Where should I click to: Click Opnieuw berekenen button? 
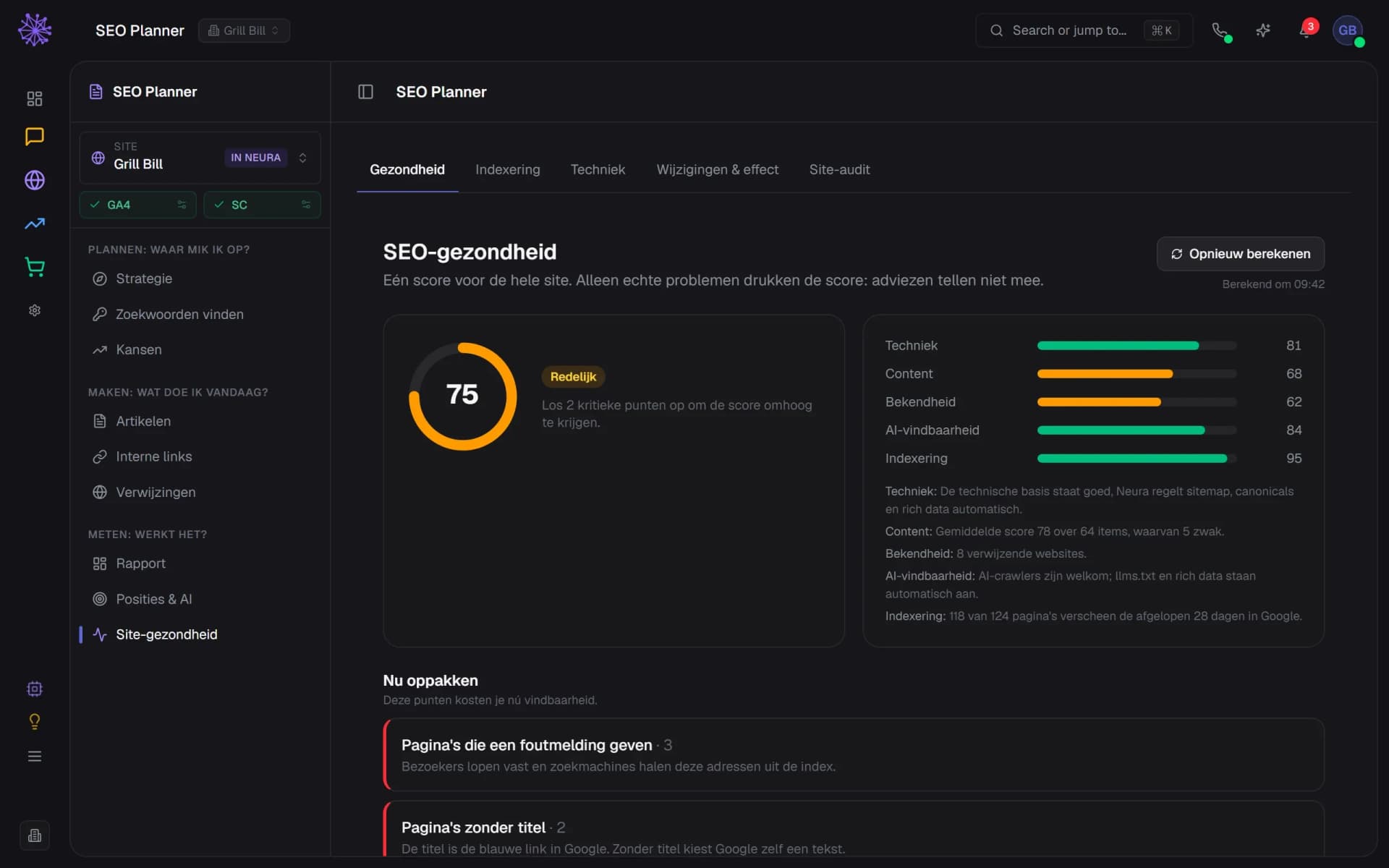click(1240, 254)
